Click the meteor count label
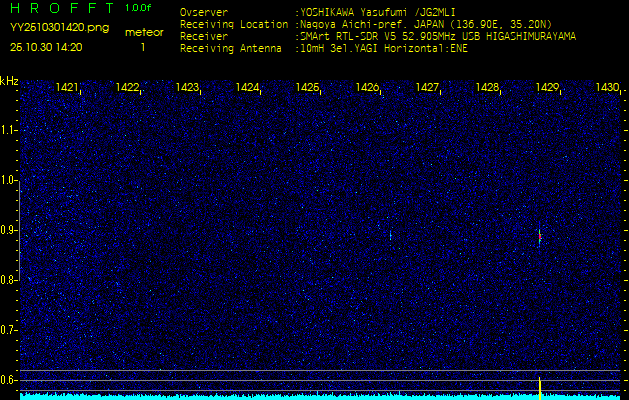 144,33
